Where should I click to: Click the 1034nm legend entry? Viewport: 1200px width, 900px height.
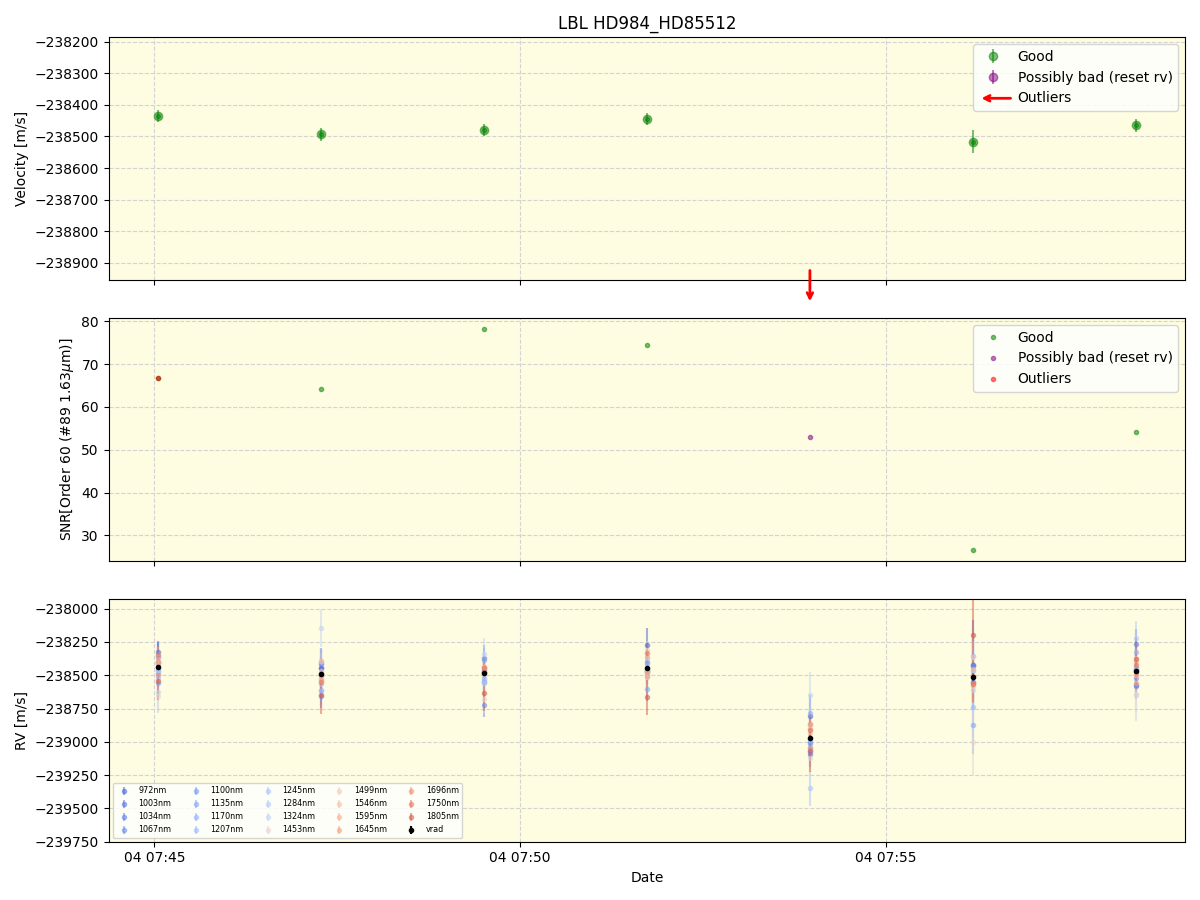click(144, 816)
